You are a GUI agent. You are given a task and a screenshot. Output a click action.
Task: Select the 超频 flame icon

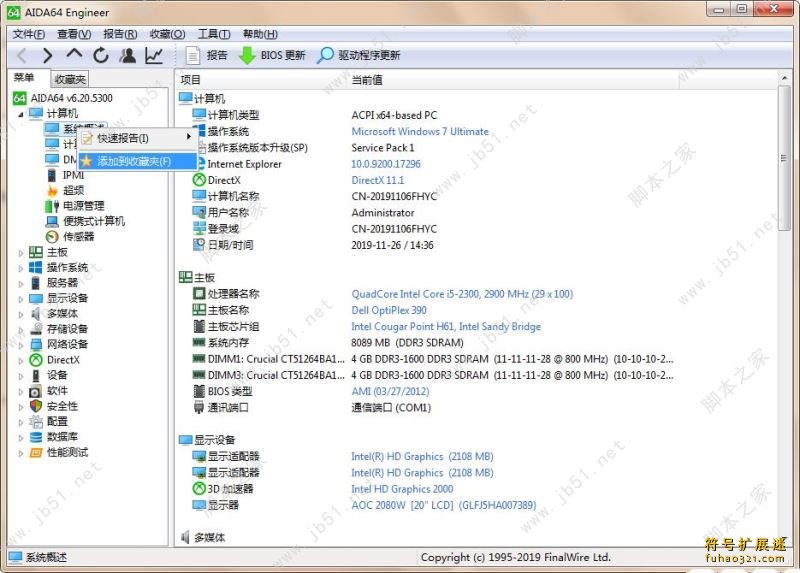(52, 190)
